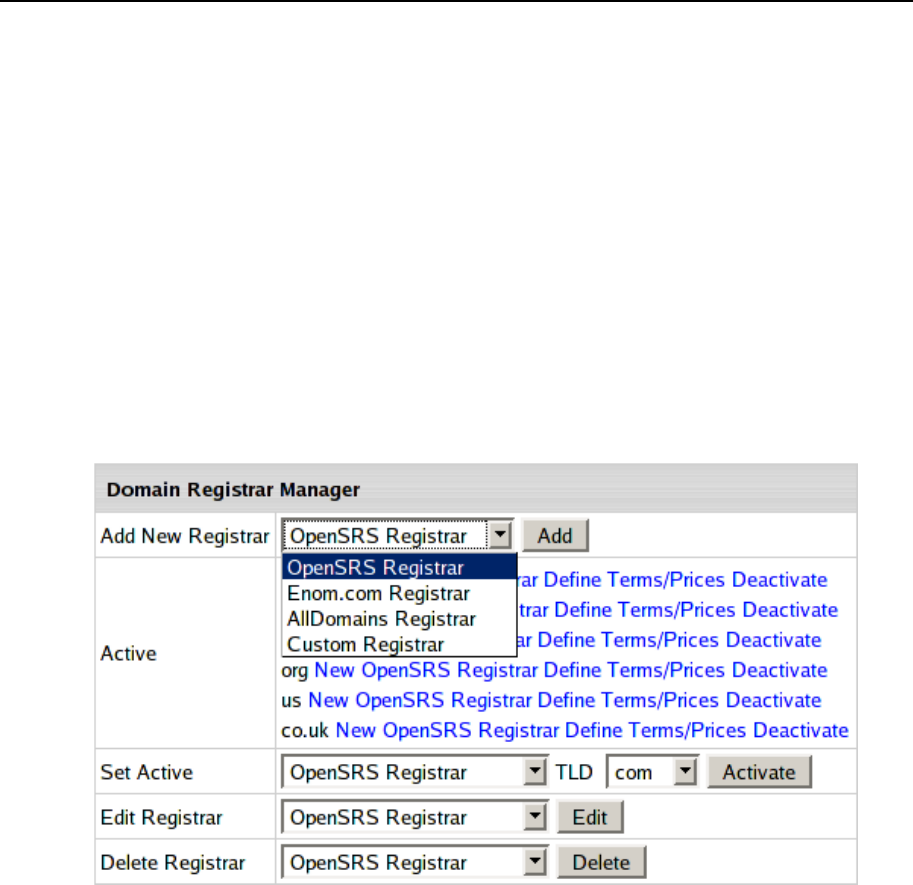Open Define Terms/Prices for the co.uk TLD
This screenshot has width=913, height=885.
click(x=656, y=730)
